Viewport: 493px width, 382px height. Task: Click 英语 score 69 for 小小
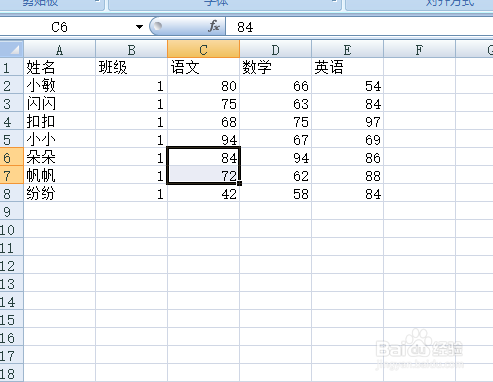348,139
